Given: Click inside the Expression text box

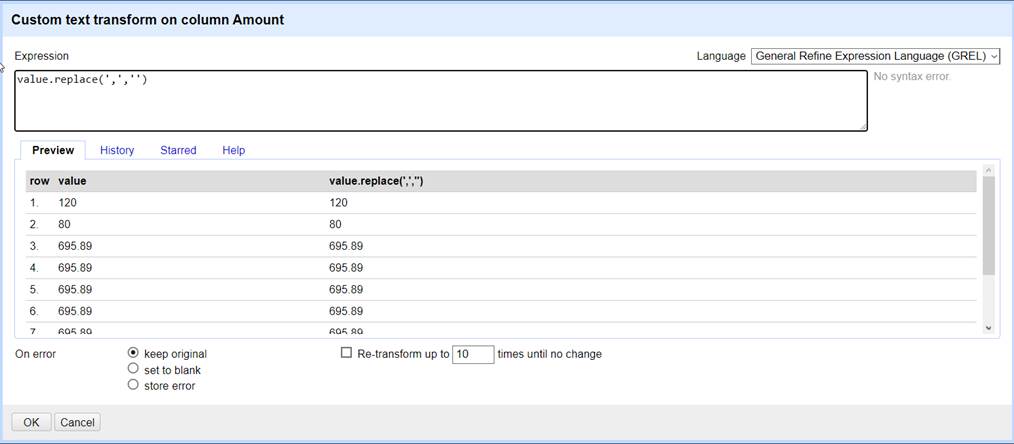Looking at the screenshot, I should pyautogui.click(x=440, y=100).
